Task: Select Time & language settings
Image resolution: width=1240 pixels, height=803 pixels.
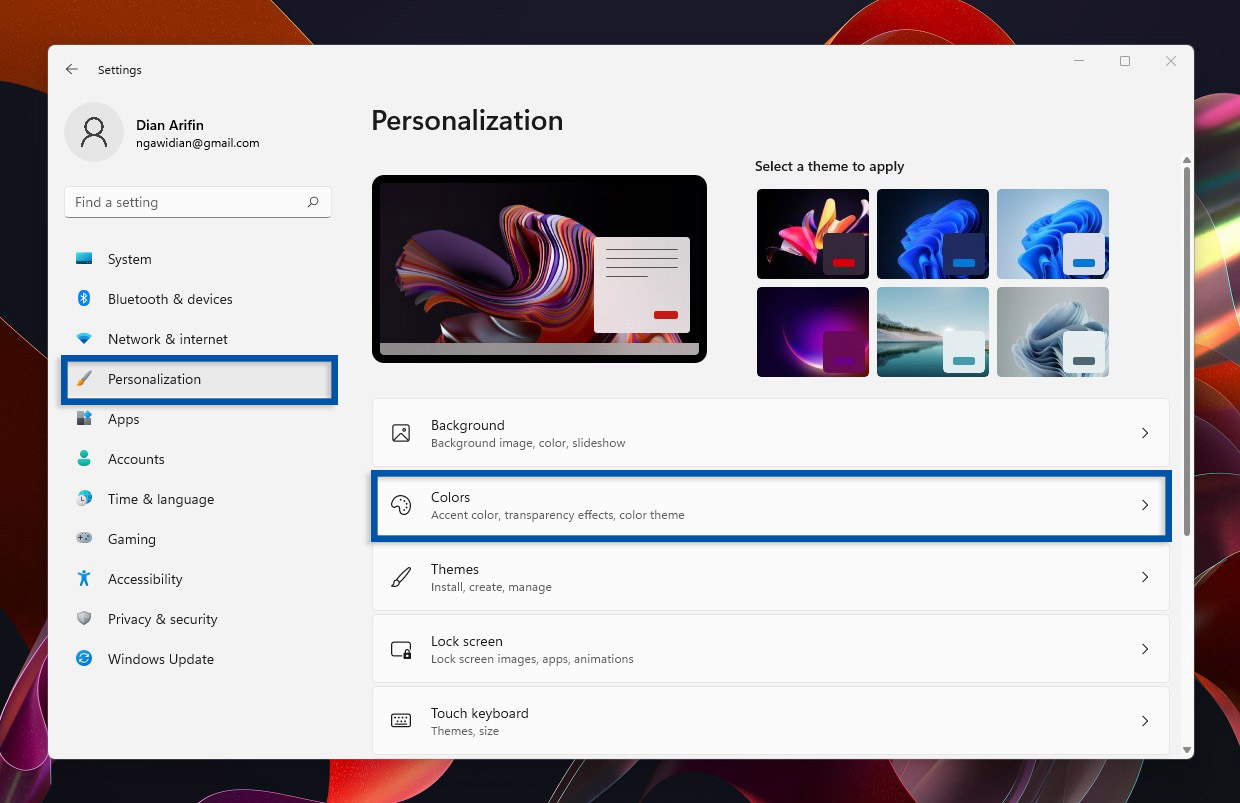Action: [160, 499]
